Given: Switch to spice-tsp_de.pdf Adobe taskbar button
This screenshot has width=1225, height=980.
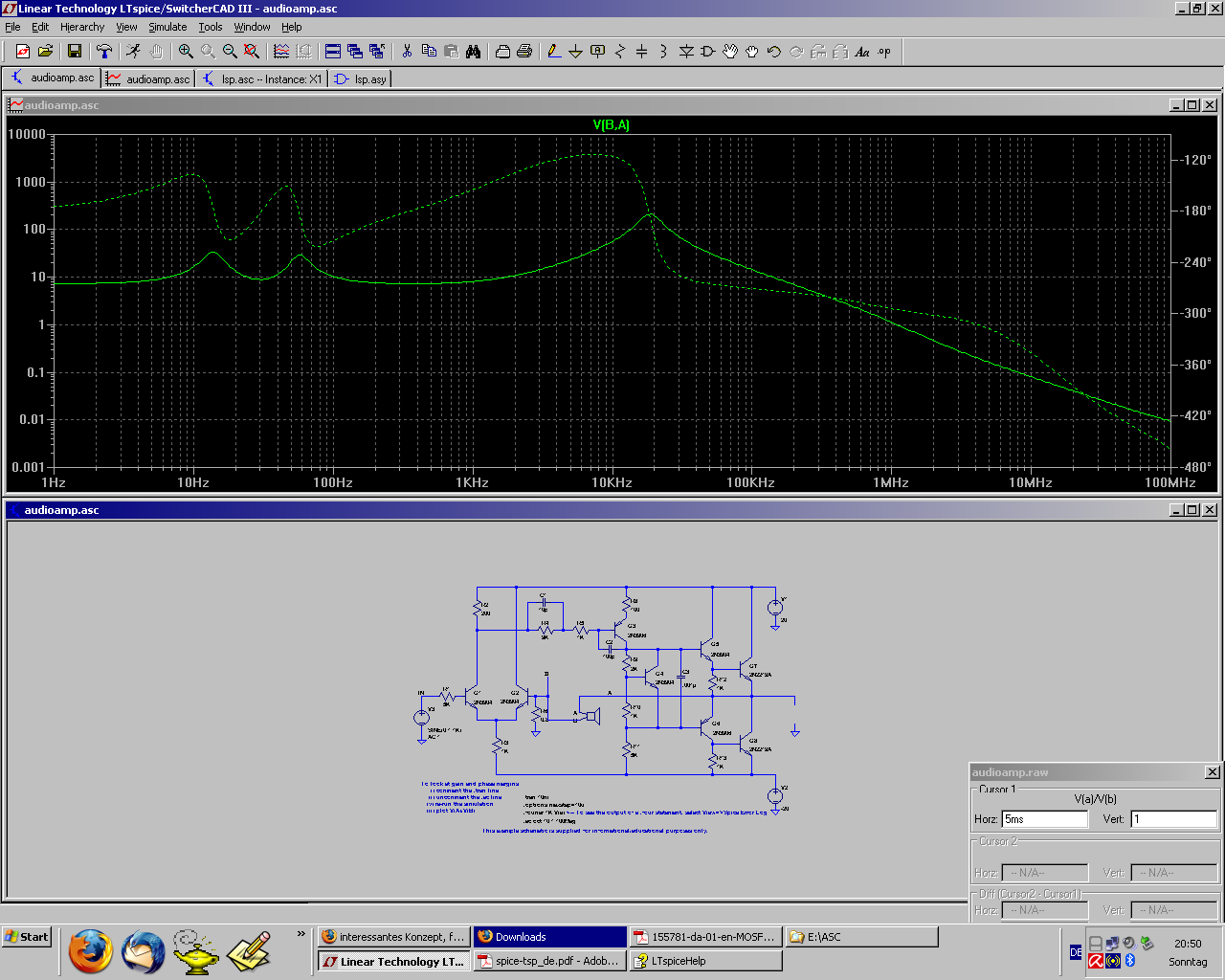Looking at the screenshot, I should 549,961.
